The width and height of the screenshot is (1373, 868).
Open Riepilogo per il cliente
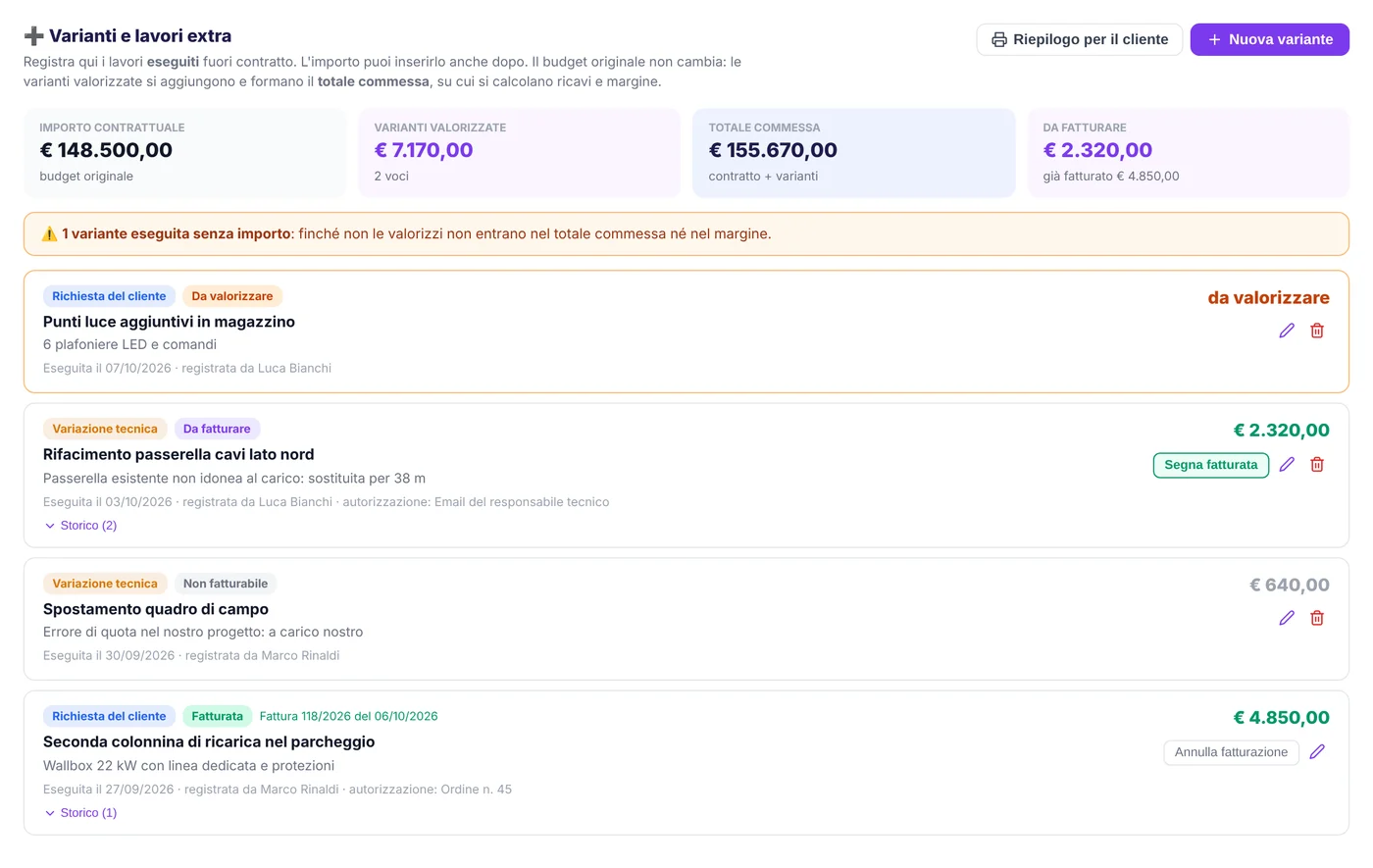pos(1080,39)
